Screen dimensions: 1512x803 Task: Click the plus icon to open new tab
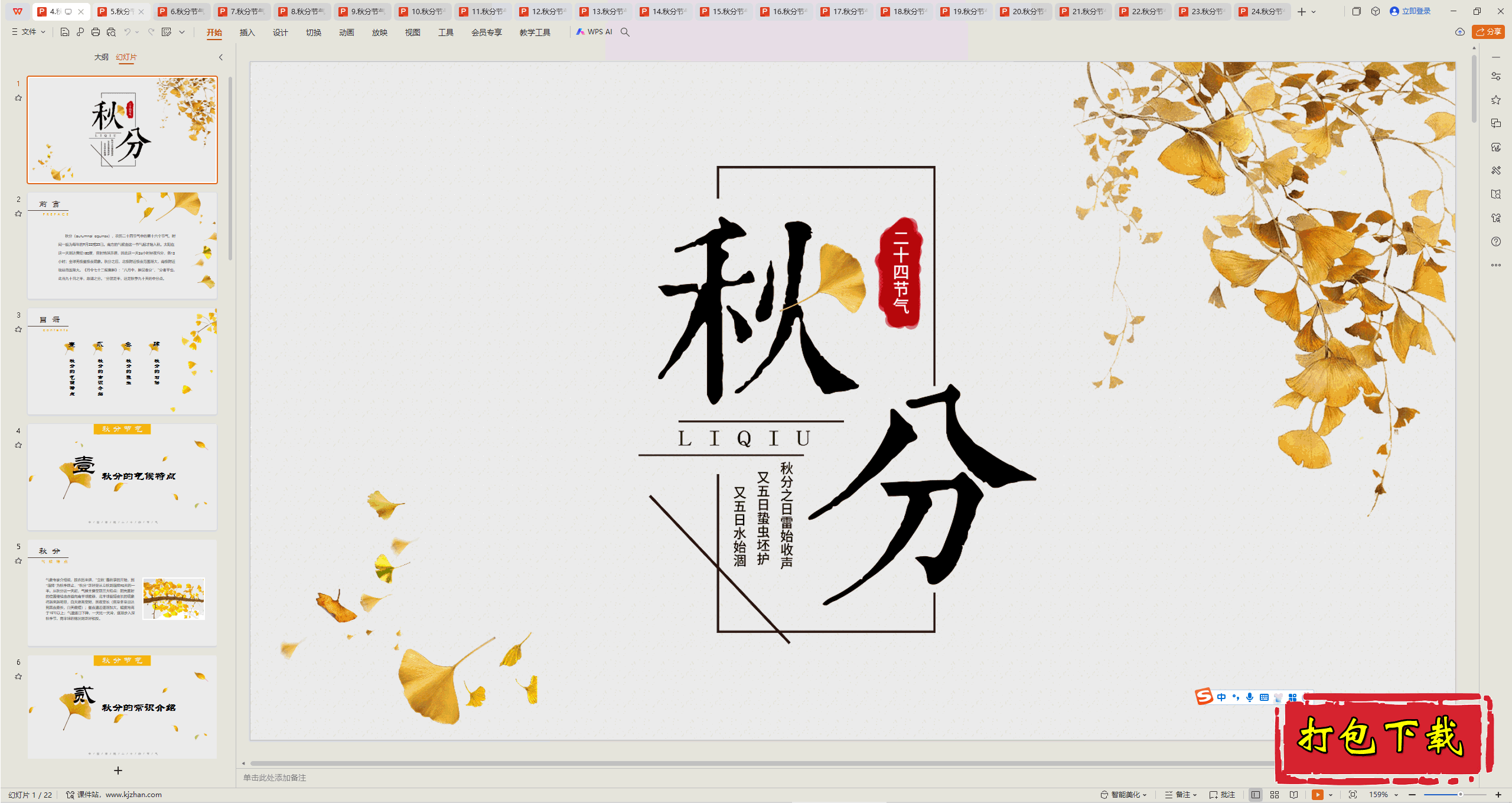(1302, 11)
